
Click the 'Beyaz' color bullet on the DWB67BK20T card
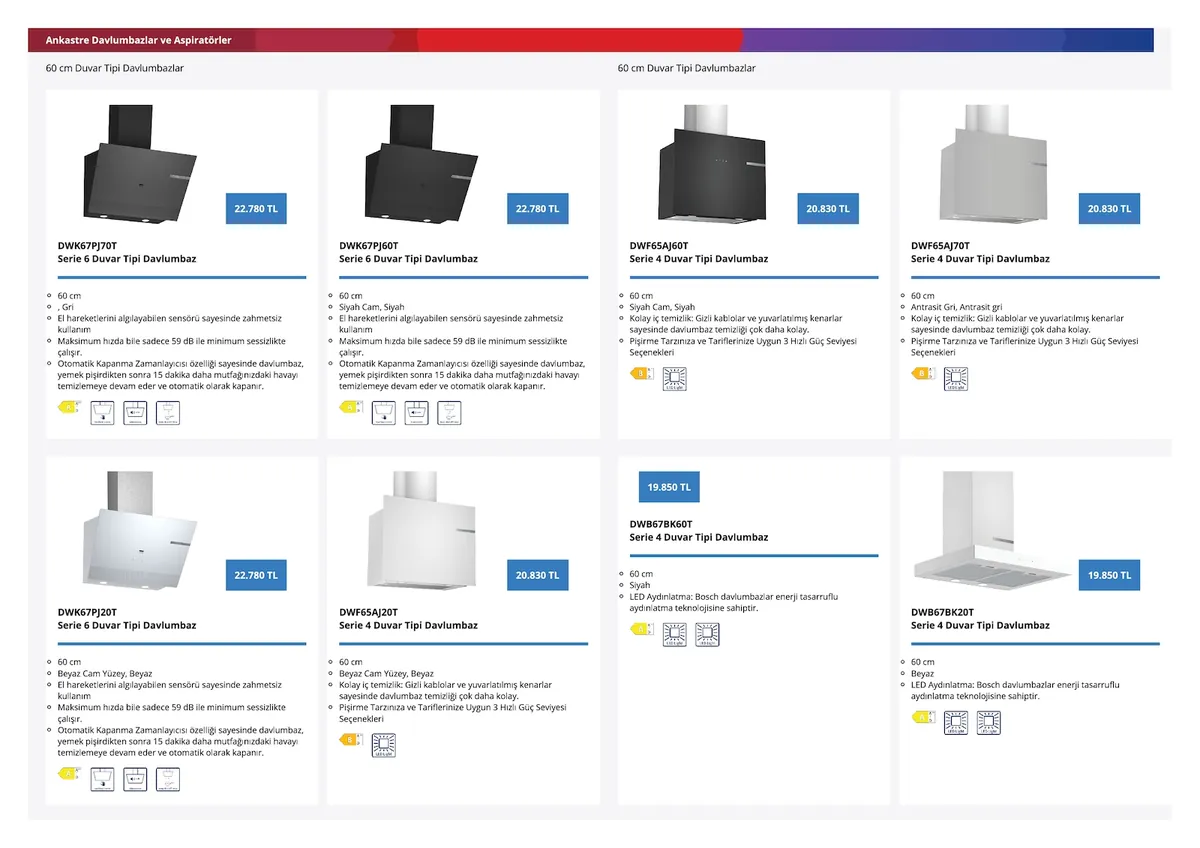pyautogui.click(x=923, y=673)
